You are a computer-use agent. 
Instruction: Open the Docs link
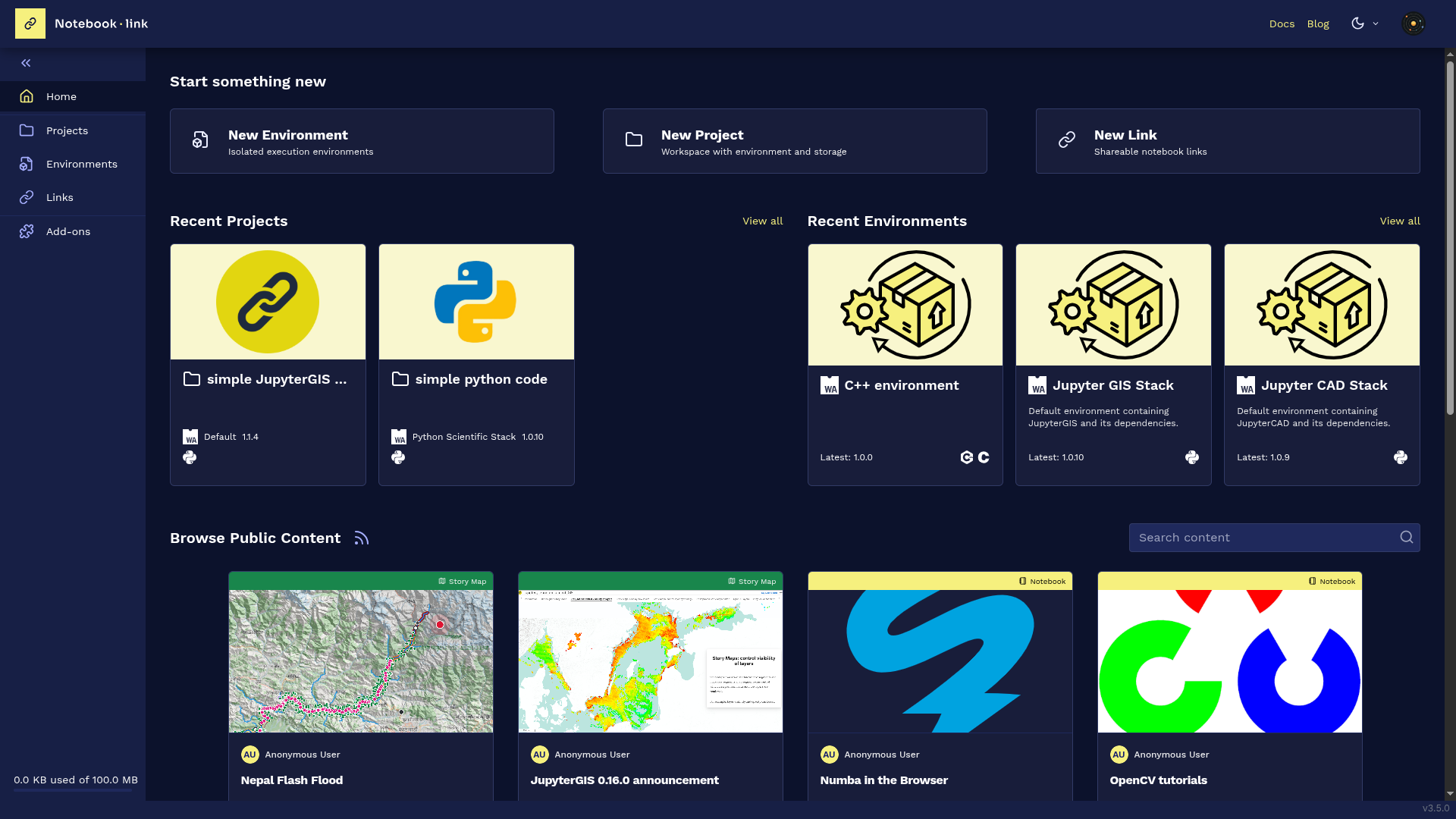[1282, 24]
